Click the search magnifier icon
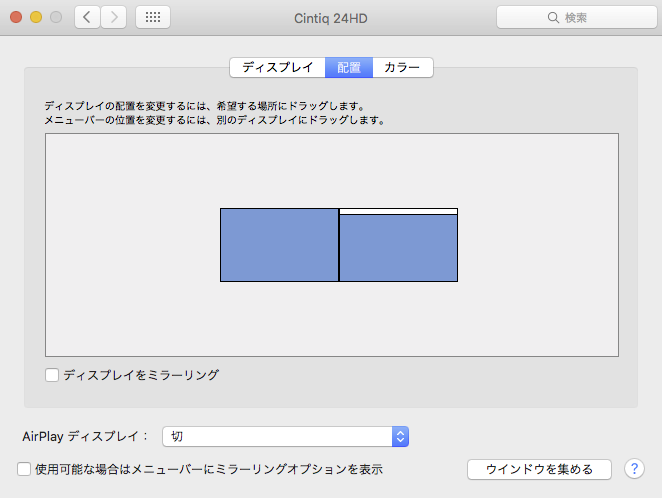 point(553,18)
